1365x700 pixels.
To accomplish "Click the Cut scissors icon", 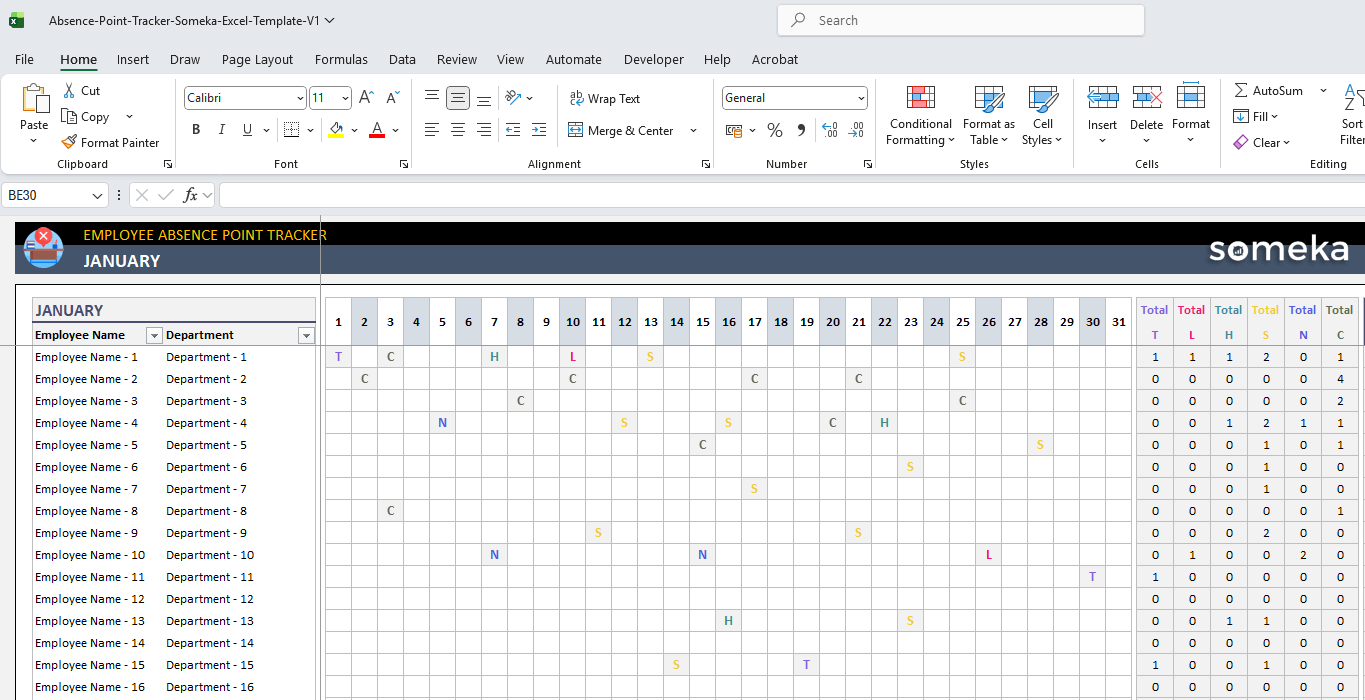I will pos(69,91).
